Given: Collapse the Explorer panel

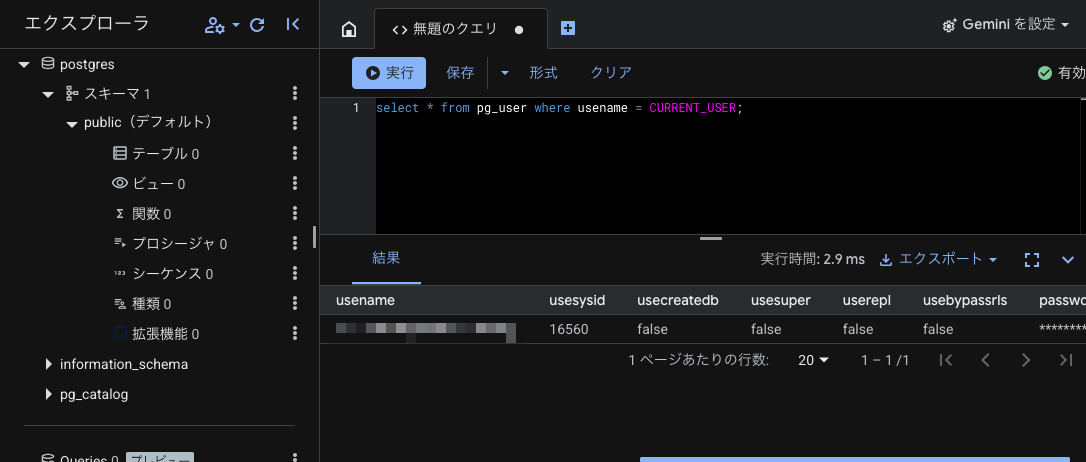Looking at the screenshot, I should coord(292,24).
